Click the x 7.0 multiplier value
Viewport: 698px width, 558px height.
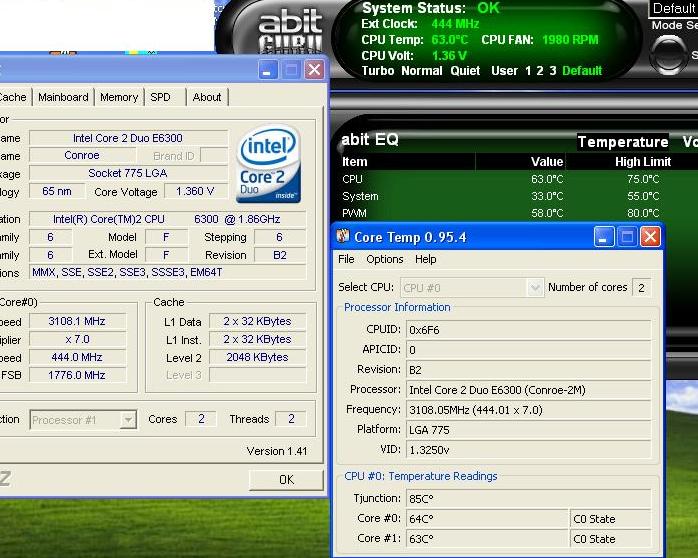click(77, 340)
